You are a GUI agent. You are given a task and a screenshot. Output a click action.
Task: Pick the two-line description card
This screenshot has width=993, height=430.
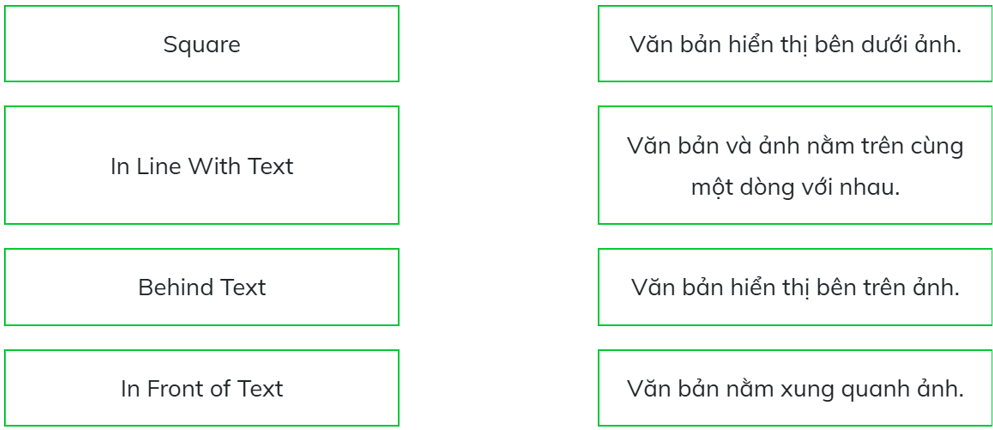tap(795, 165)
